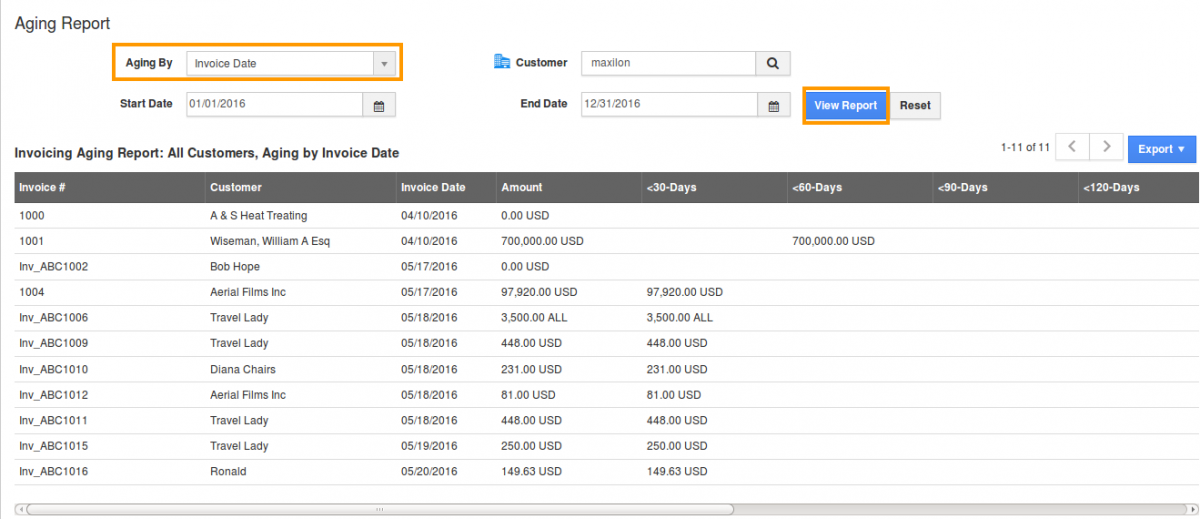Click into the Customer text field
The image size is (1200, 519).
tap(667, 63)
